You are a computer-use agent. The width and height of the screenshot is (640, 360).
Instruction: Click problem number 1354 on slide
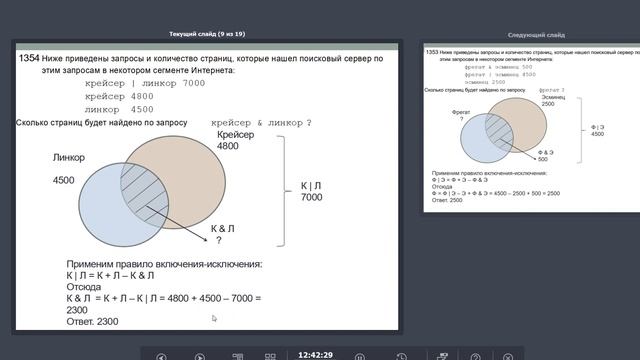(29, 58)
